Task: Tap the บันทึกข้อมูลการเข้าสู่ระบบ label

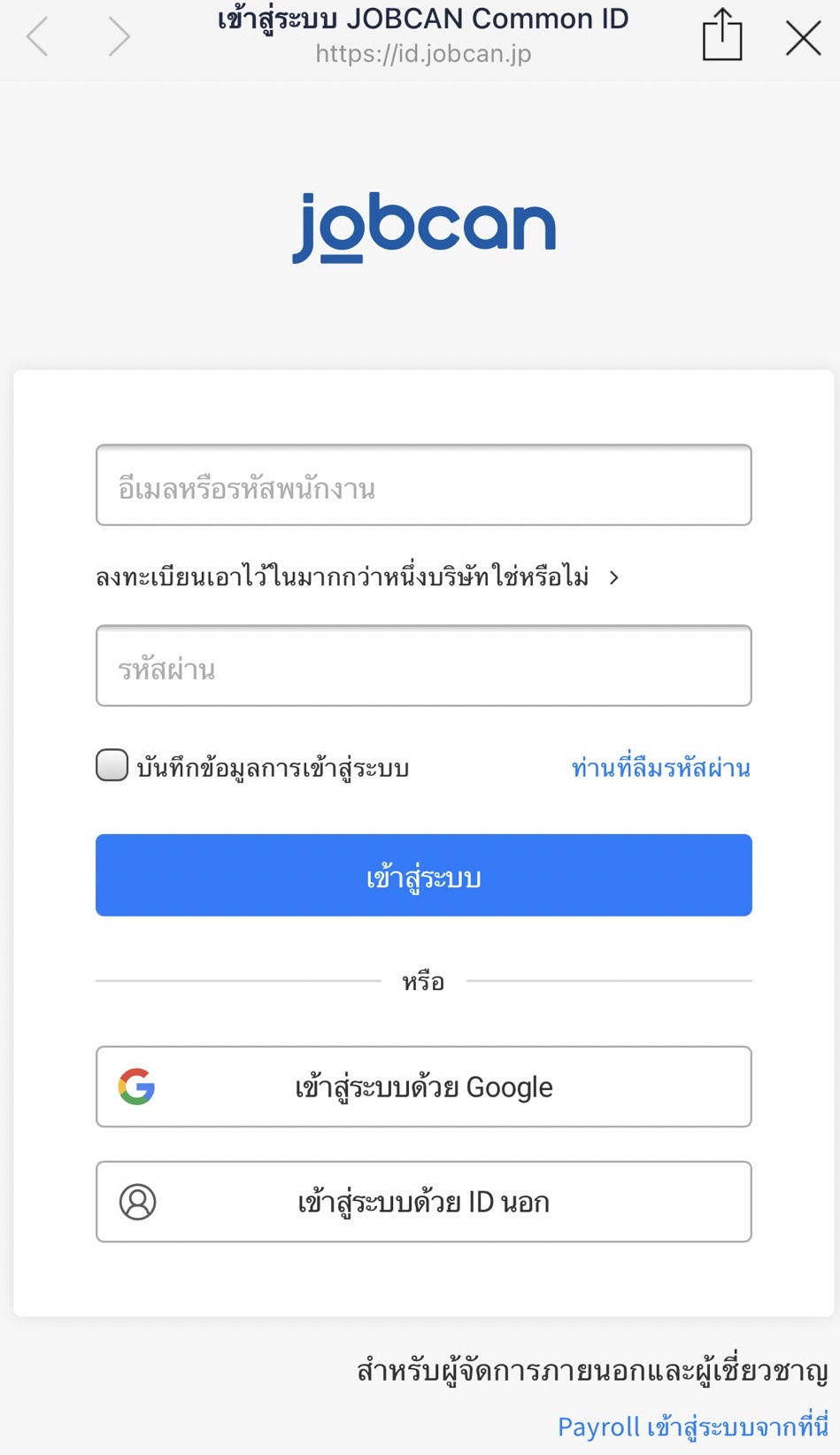Action: click(x=273, y=768)
